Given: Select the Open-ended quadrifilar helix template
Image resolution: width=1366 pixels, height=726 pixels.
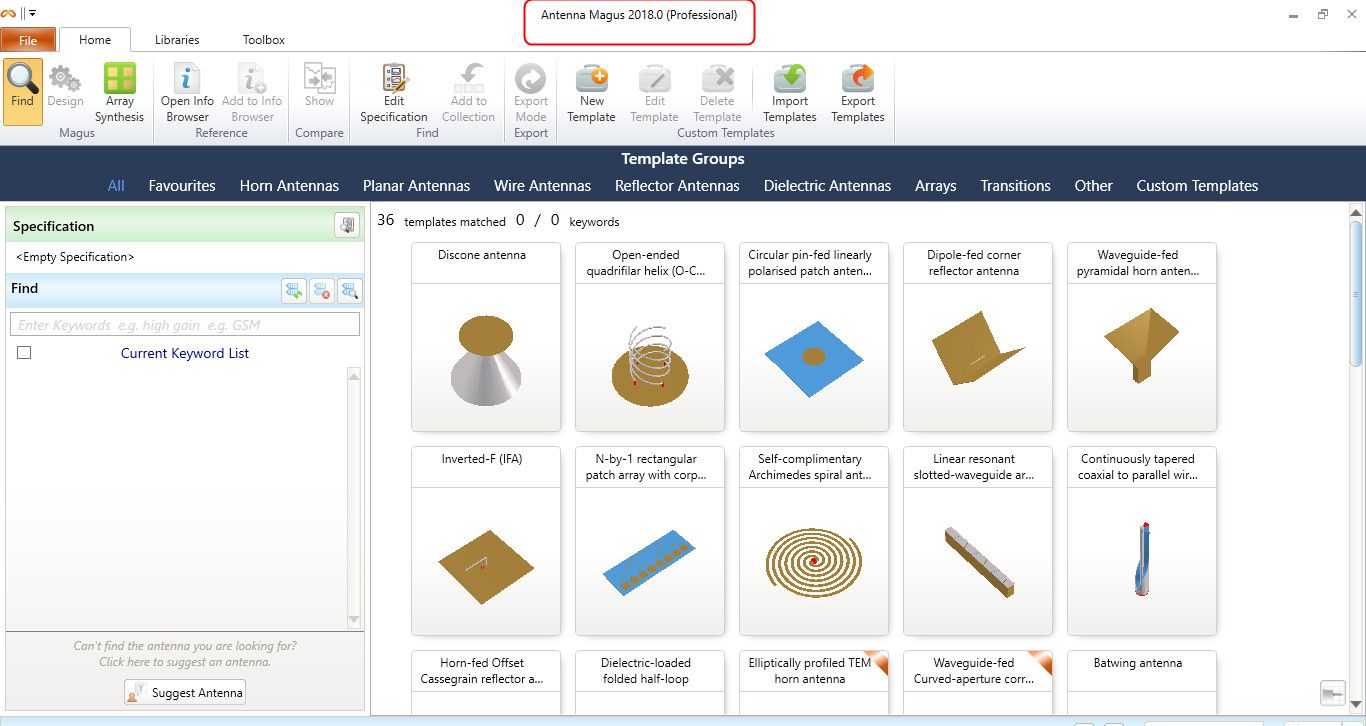Looking at the screenshot, I should tap(650, 337).
